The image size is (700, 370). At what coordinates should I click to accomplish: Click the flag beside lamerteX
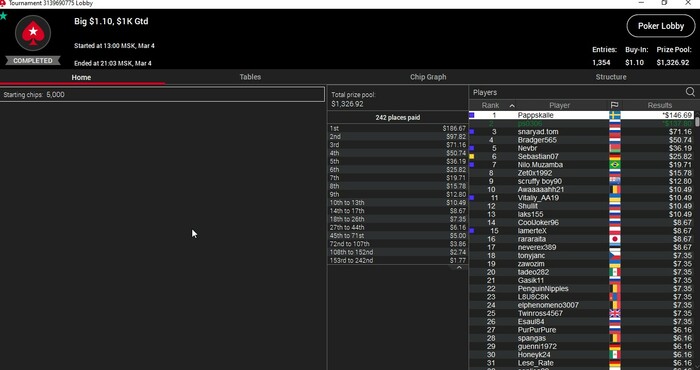click(615, 231)
